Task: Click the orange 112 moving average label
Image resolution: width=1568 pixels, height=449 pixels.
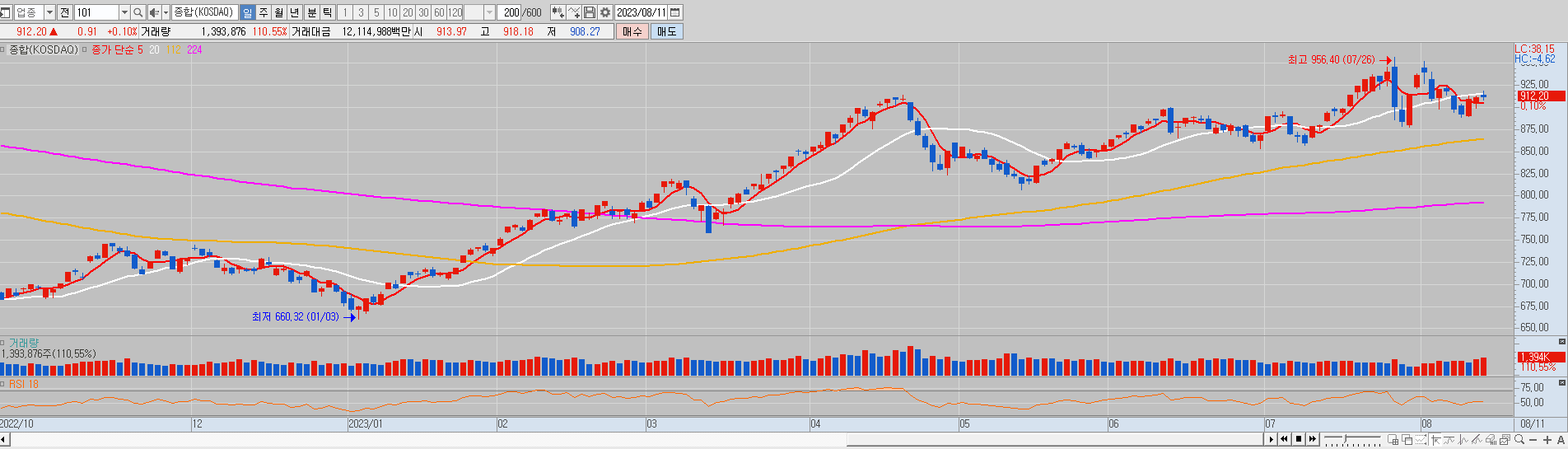Action: pos(173,49)
